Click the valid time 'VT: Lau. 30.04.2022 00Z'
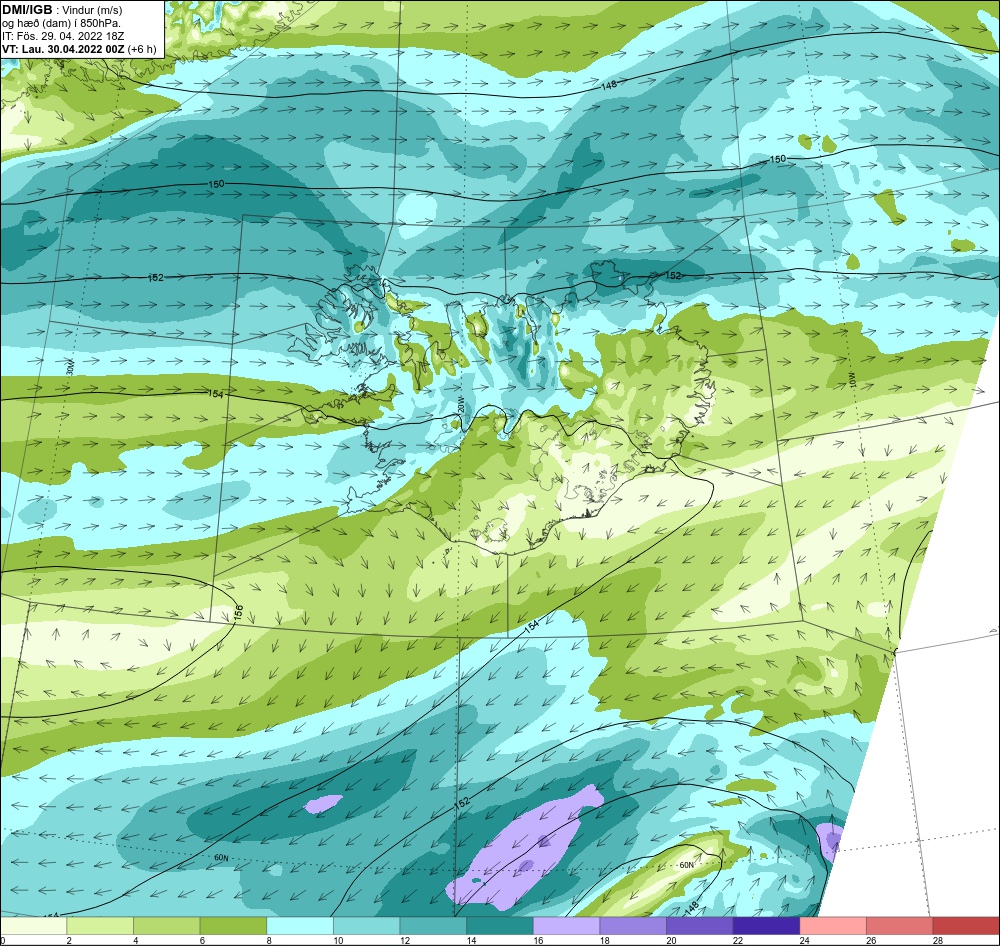The image size is (1000, 946). [x=63, y=49]
